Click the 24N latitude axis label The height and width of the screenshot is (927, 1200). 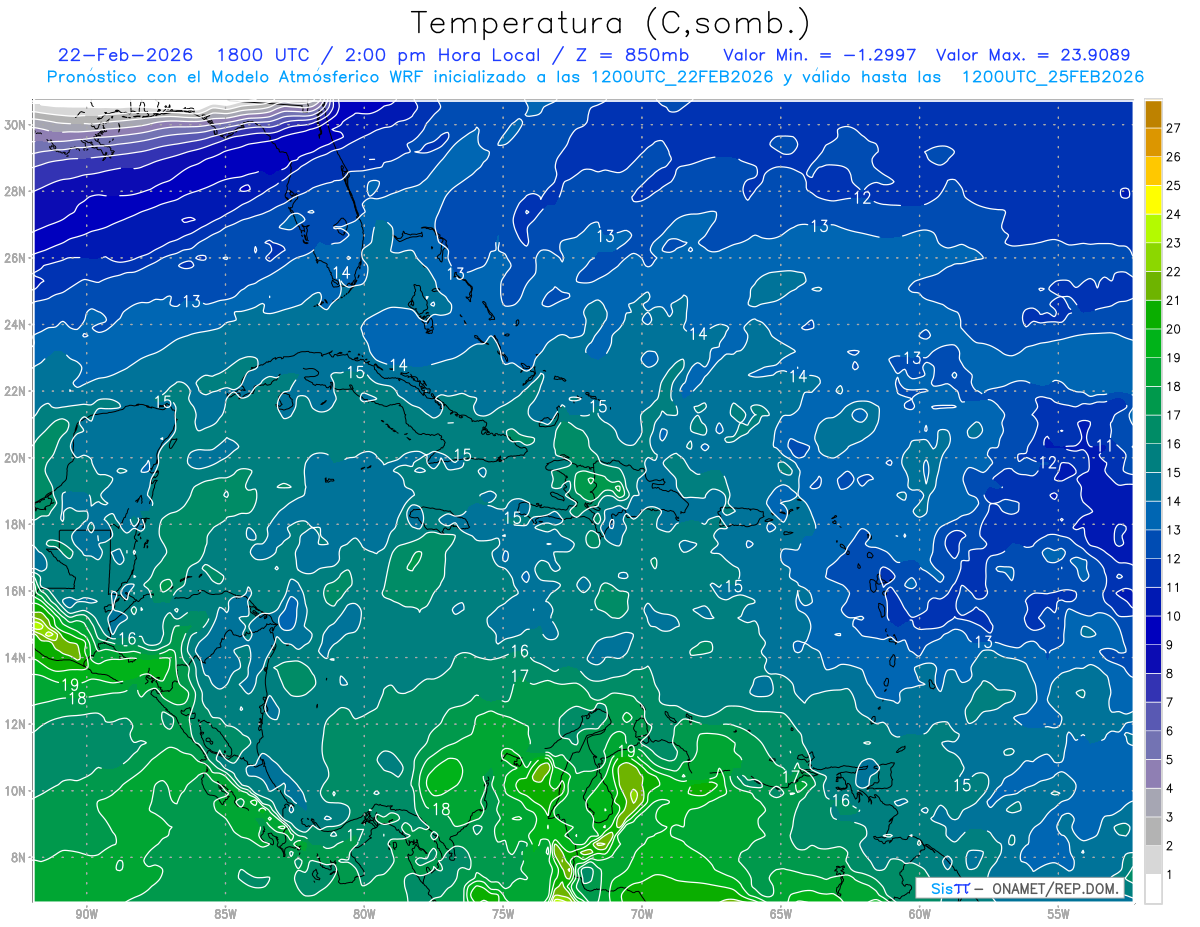click(x=15, y=325)
